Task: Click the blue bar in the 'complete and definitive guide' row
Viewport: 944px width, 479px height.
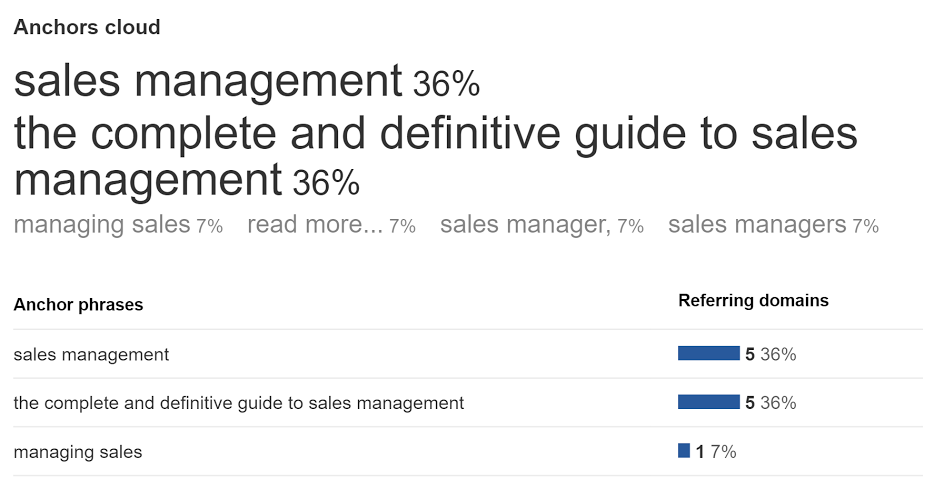Action: [x=708, y=402]
